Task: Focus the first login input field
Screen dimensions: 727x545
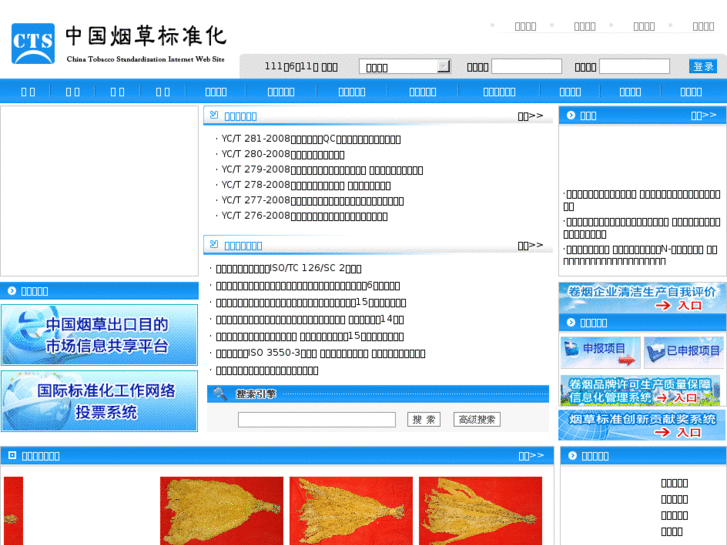Action: tap(526, 66)
